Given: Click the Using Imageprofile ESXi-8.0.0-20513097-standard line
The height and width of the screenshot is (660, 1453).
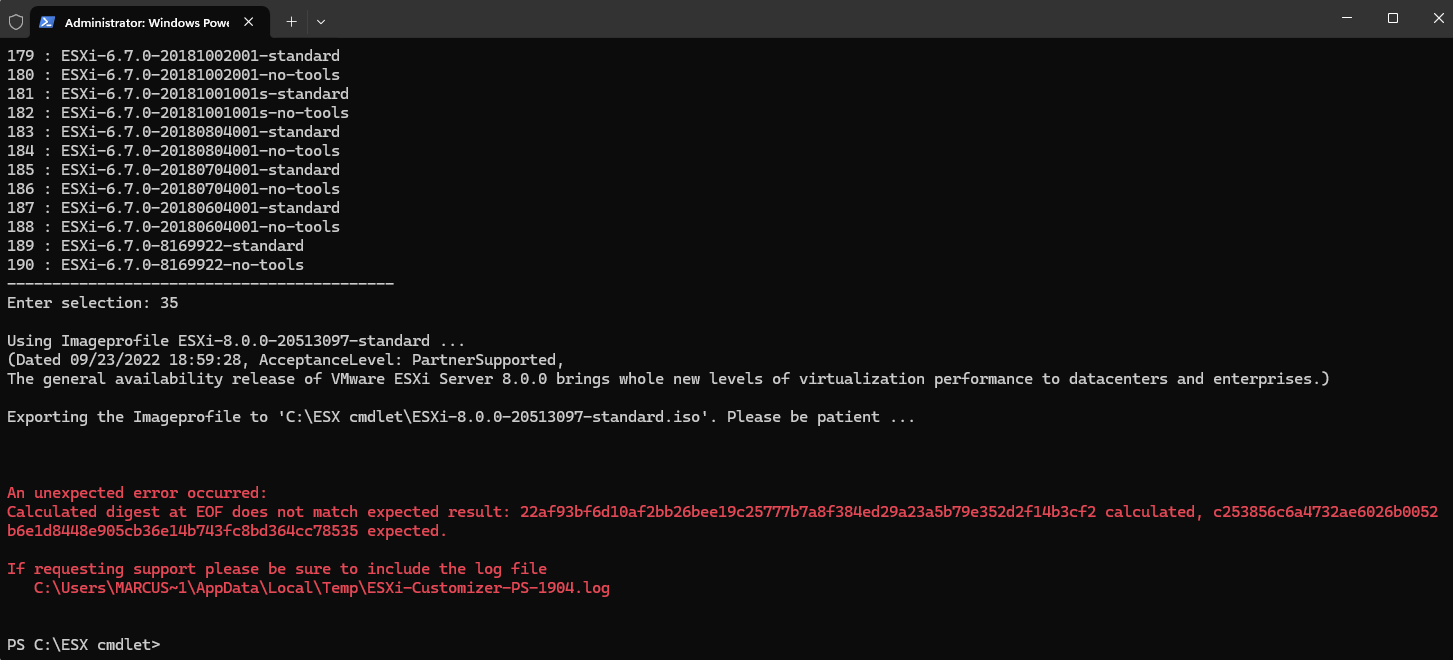Looking at the screenshot, I should pyautogui.click(x=235, y=340).
